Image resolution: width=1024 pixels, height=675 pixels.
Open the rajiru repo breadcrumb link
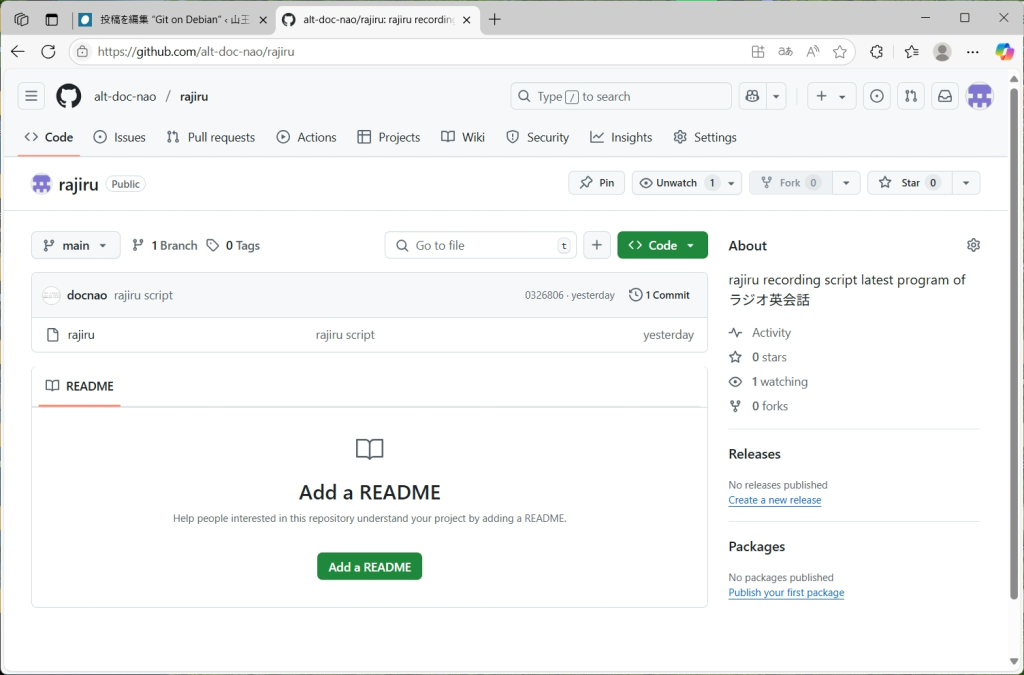coord(194,97)
